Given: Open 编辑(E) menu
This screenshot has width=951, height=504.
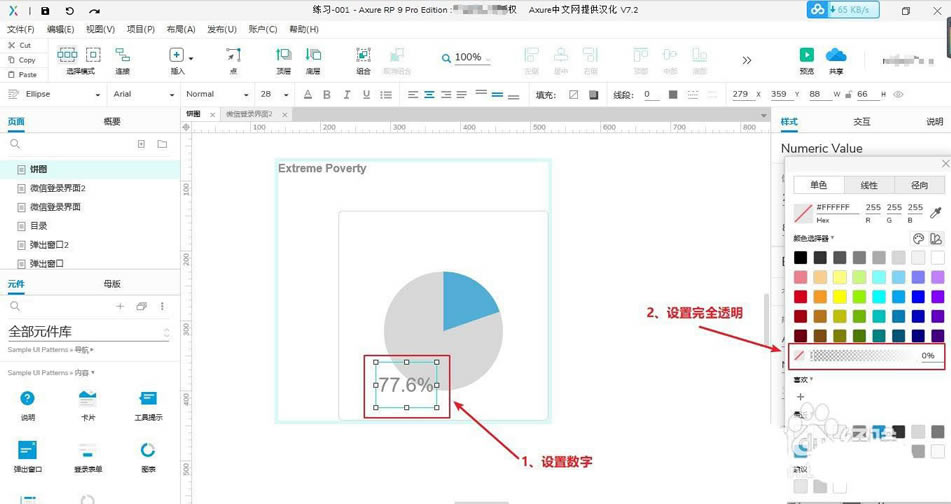Looking at the screenshot, I should pos(61,29).
